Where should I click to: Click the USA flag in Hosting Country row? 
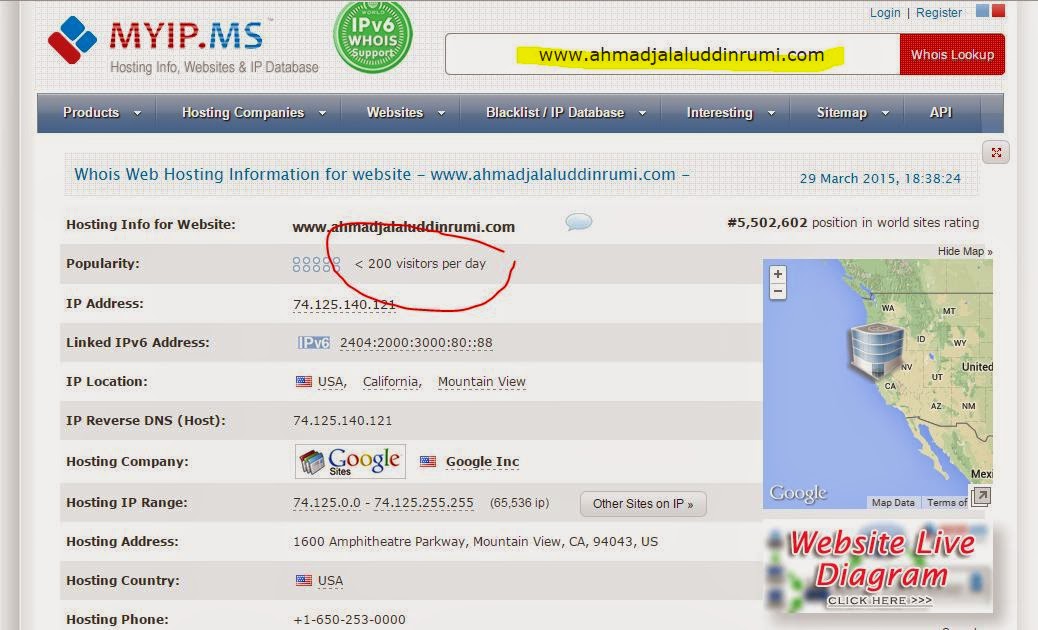(x=304, y=580)
